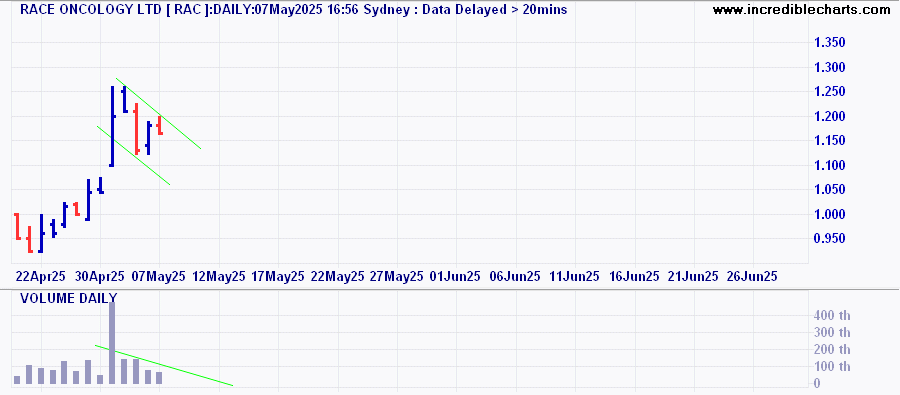Click the 12May25 date axis marker
Screen dimensions: 900x395
pyautogui.click(x=220, y=276)
